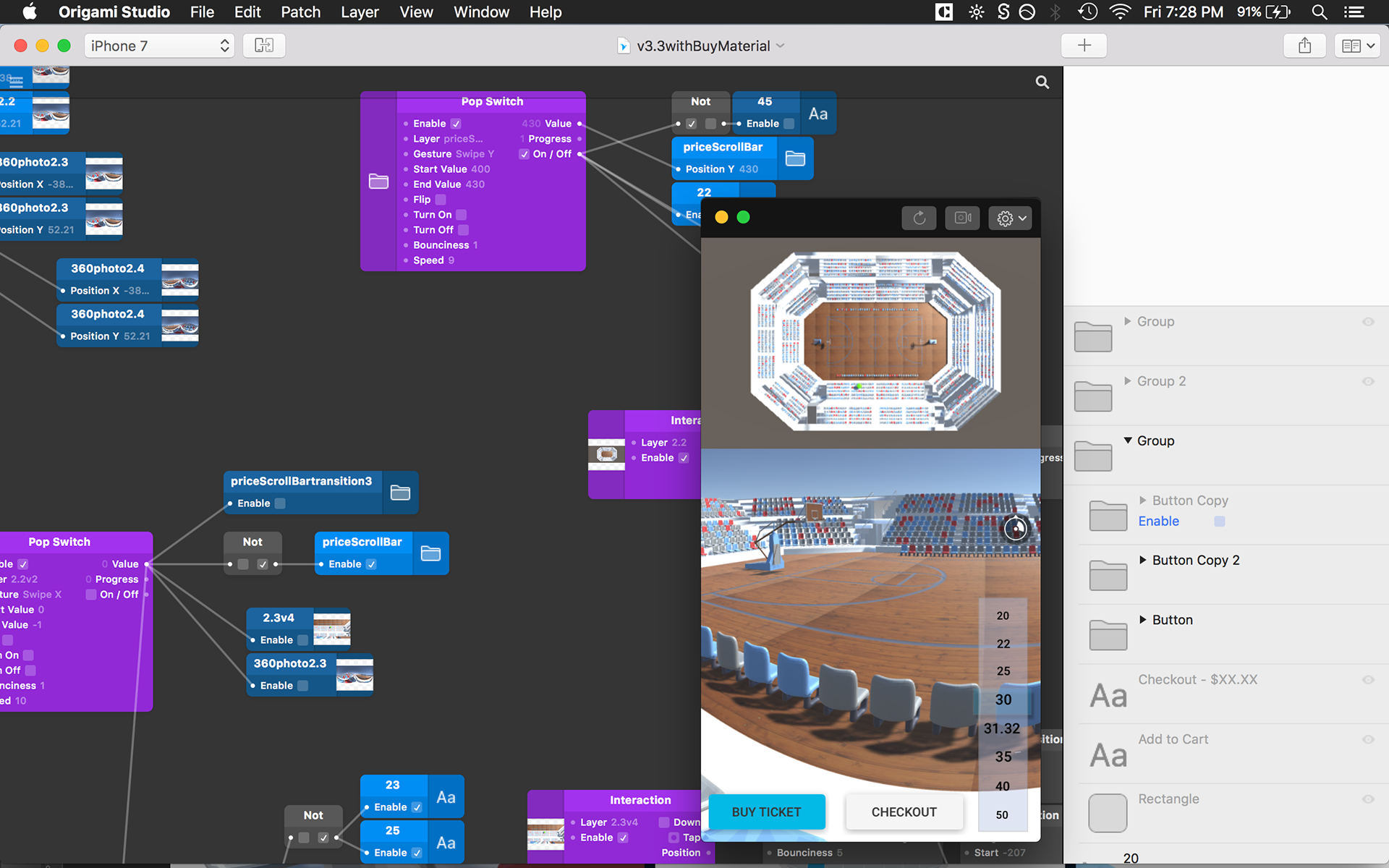Click the priceScrollBar Position Y folder icon

pyautogui.click(x=795, y=158)
